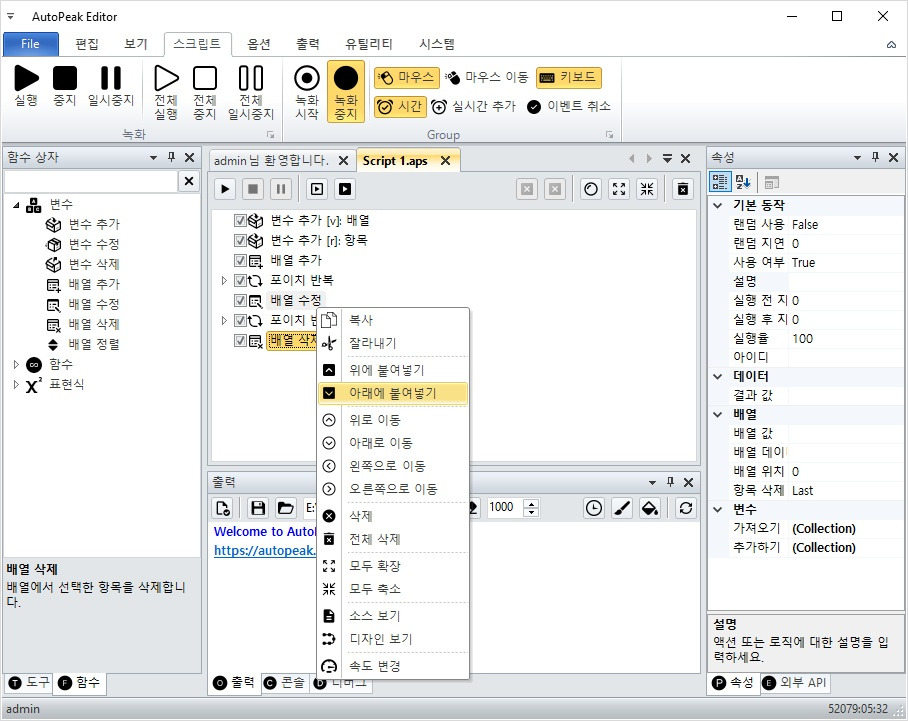The image size is (908, 721).
Task: Expand the 함수 tree node
Action: click(16, 364)
